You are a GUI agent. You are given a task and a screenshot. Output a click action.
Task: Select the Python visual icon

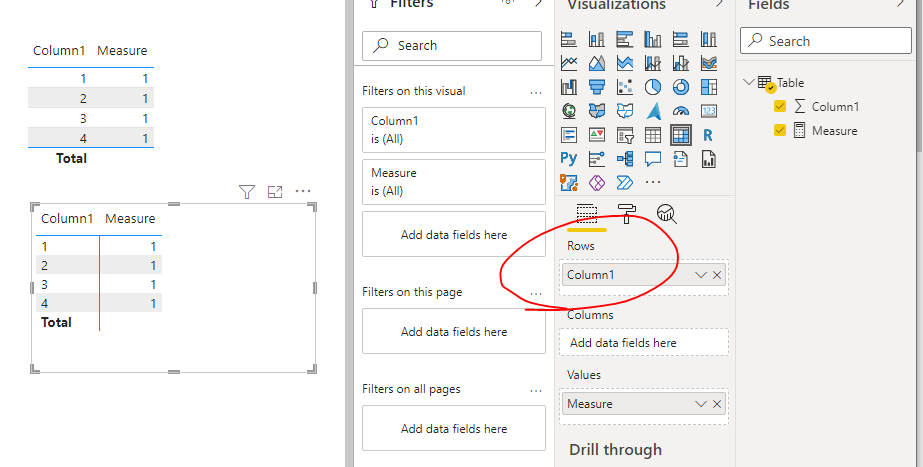(569, 158)
